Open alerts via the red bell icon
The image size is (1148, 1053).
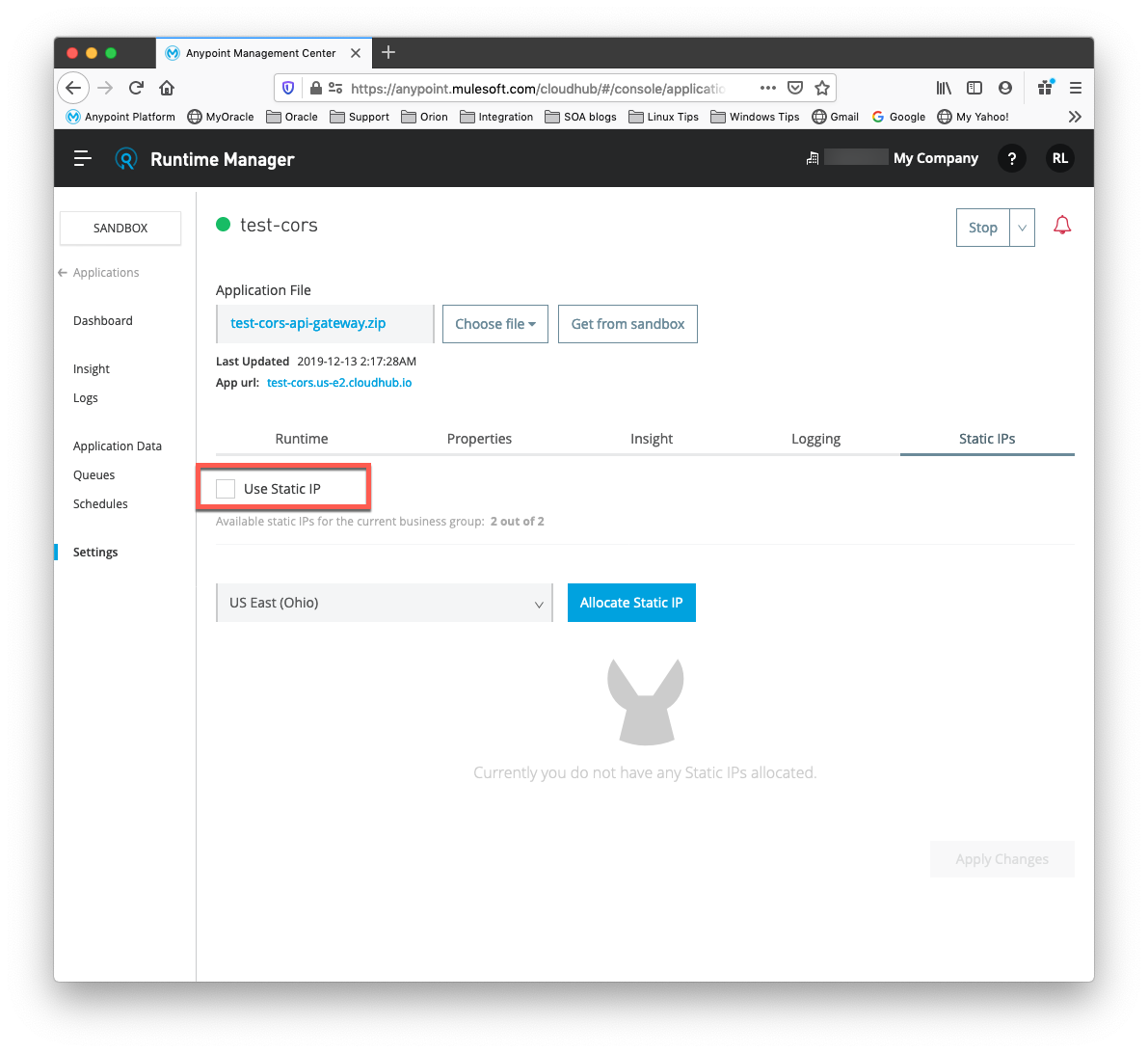pyautogui.click(x=1062, y=225)
